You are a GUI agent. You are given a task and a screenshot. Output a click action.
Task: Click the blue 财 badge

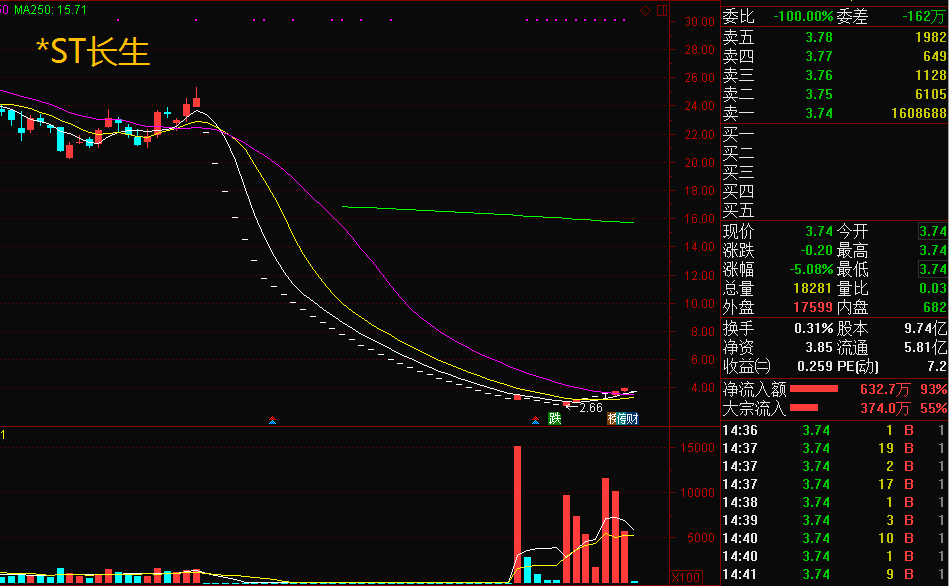(633, 418)
